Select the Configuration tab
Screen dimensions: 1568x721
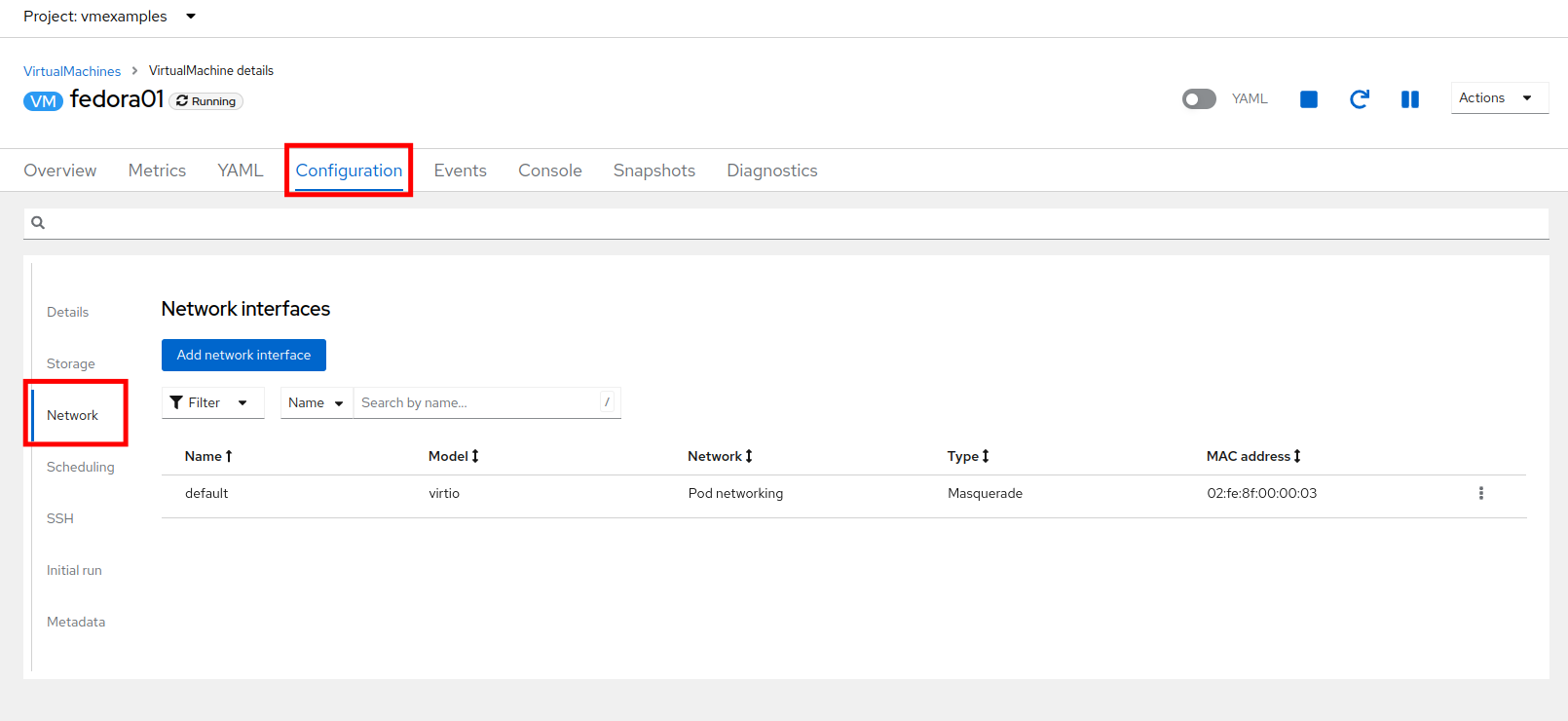[349, 171]
